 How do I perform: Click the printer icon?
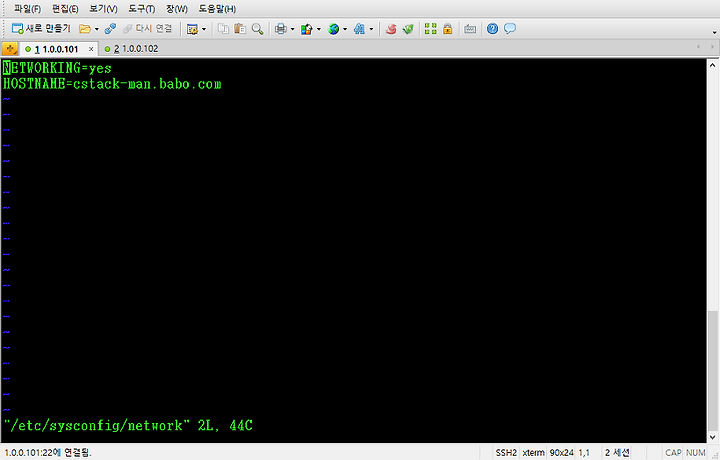click(x=281, y=29)
